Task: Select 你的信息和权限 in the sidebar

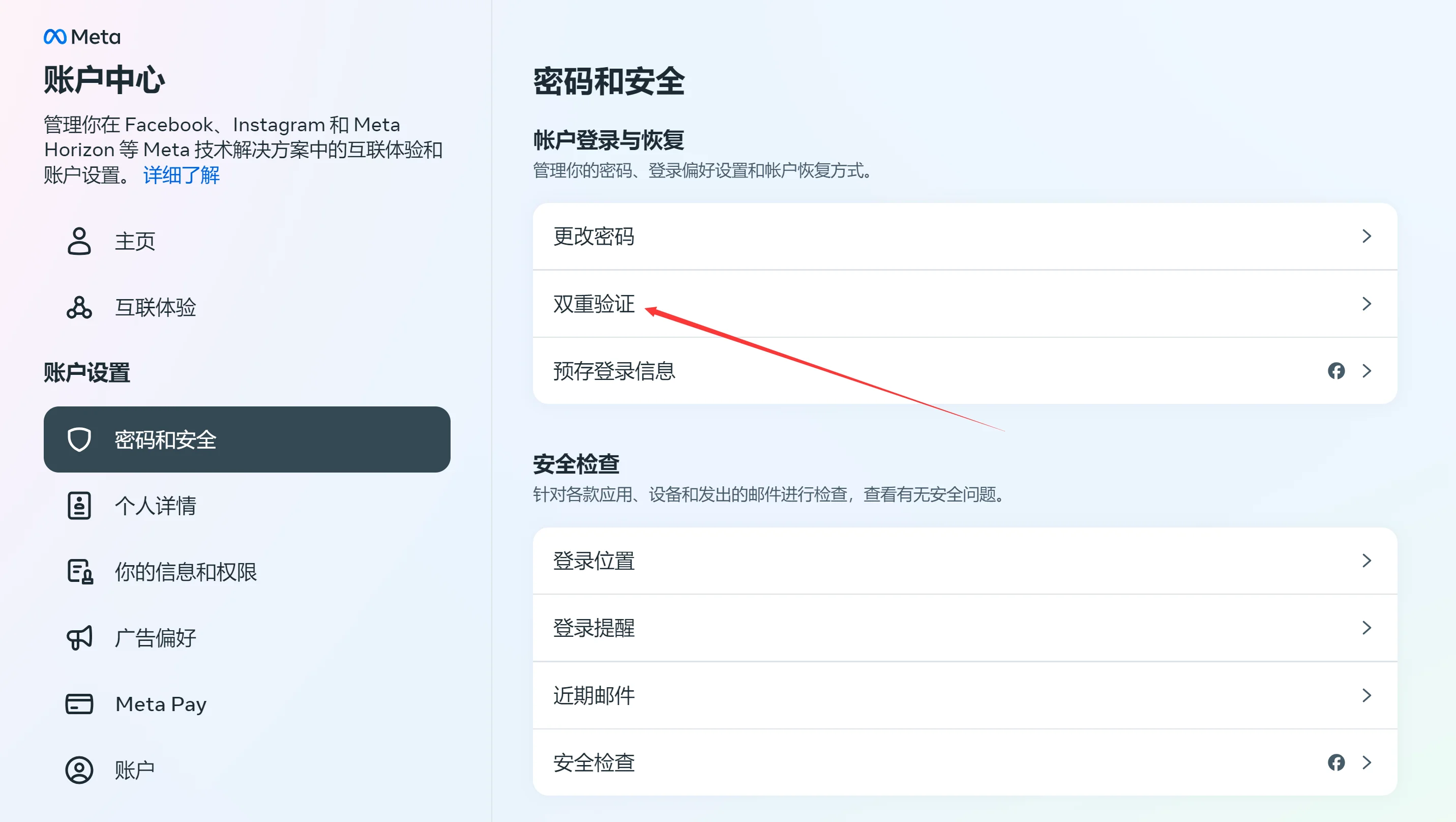Action: [186, 572]
